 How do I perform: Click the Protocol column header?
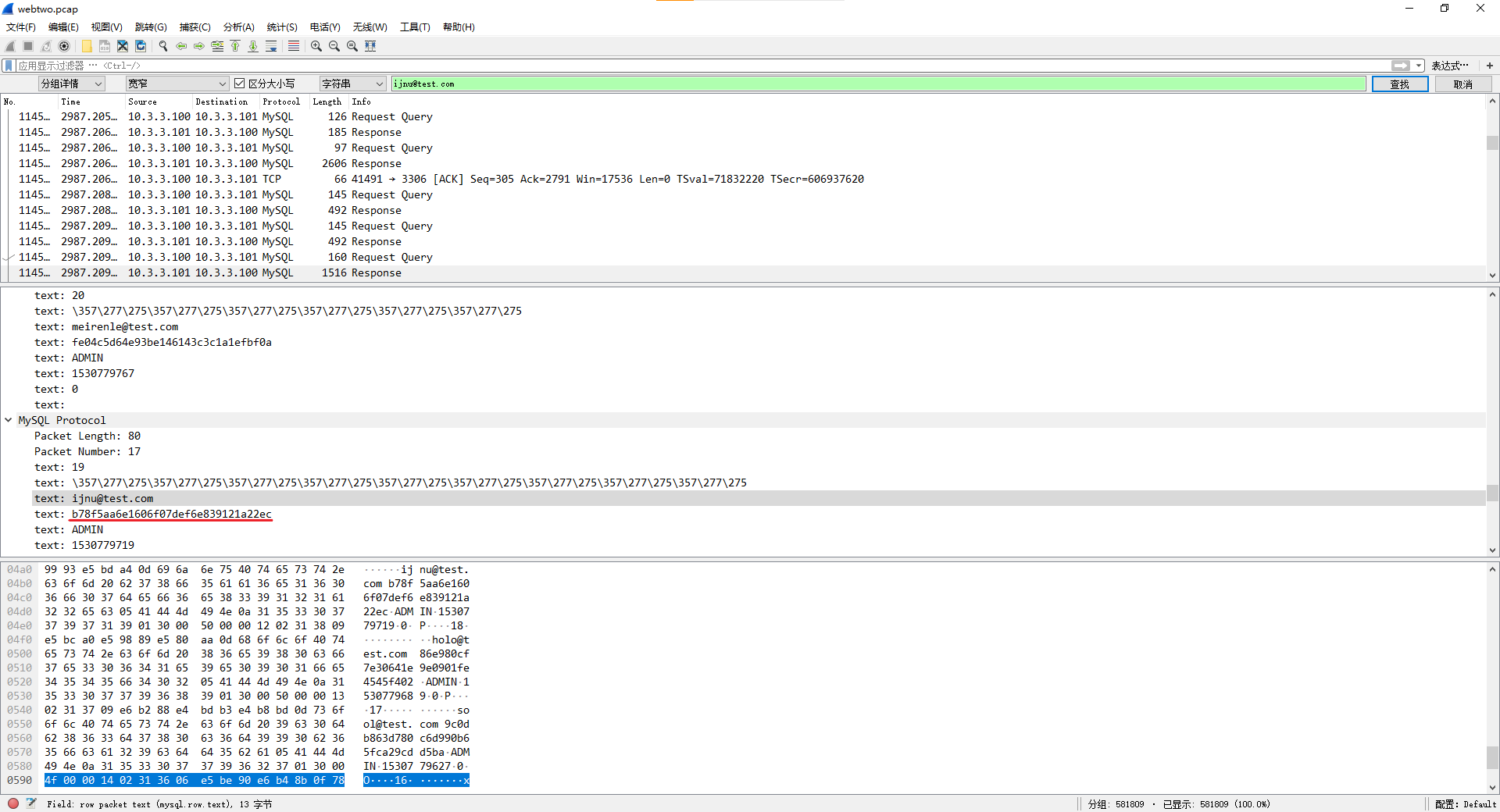click(282, 101)
